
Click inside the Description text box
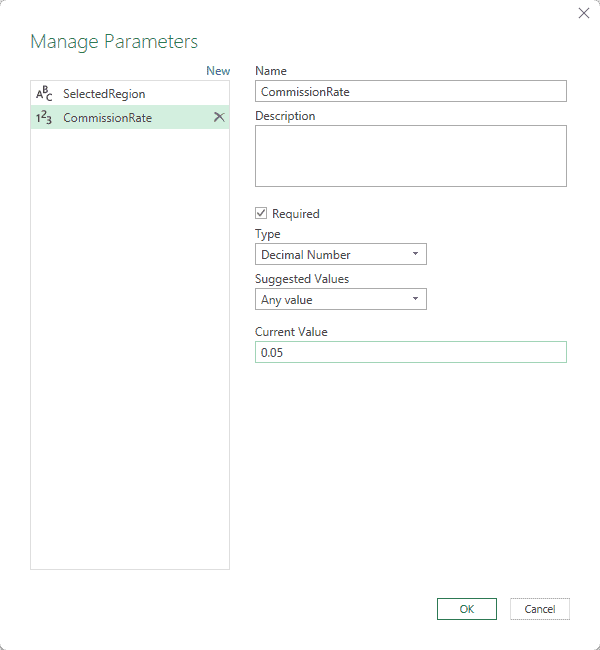coord(411,156)
